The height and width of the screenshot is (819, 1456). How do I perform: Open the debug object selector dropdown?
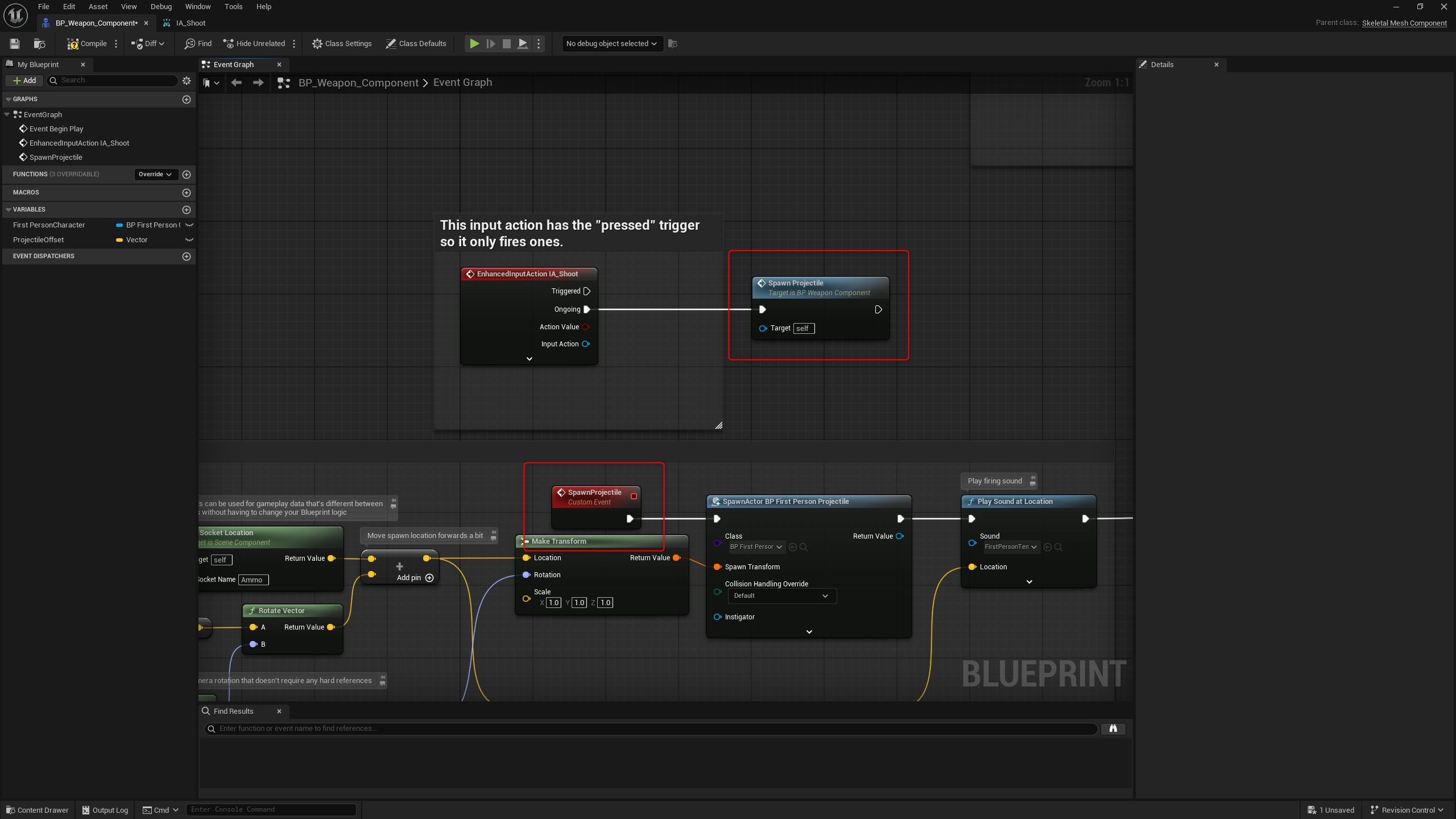[612, 43]
